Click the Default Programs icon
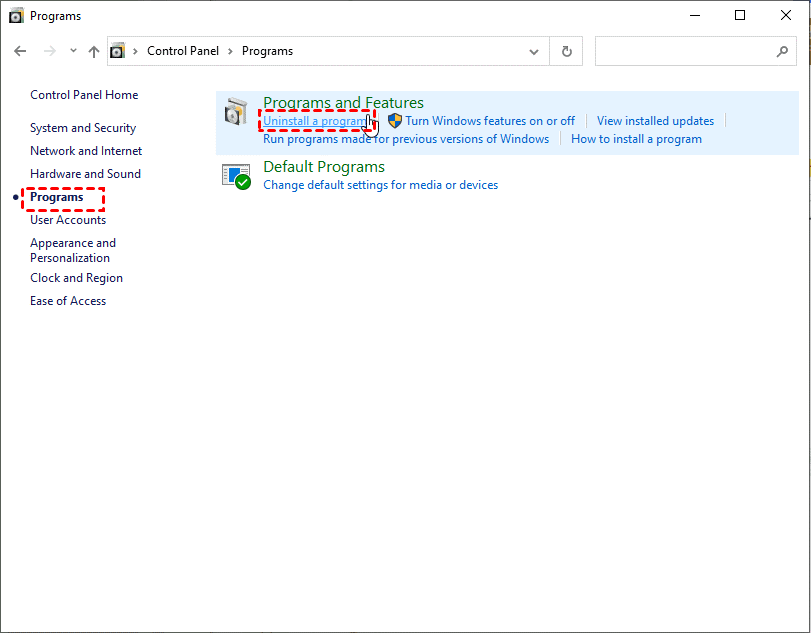Image resolution: width=811 pixels, height=633 pixels. click(x=236, y=176)
